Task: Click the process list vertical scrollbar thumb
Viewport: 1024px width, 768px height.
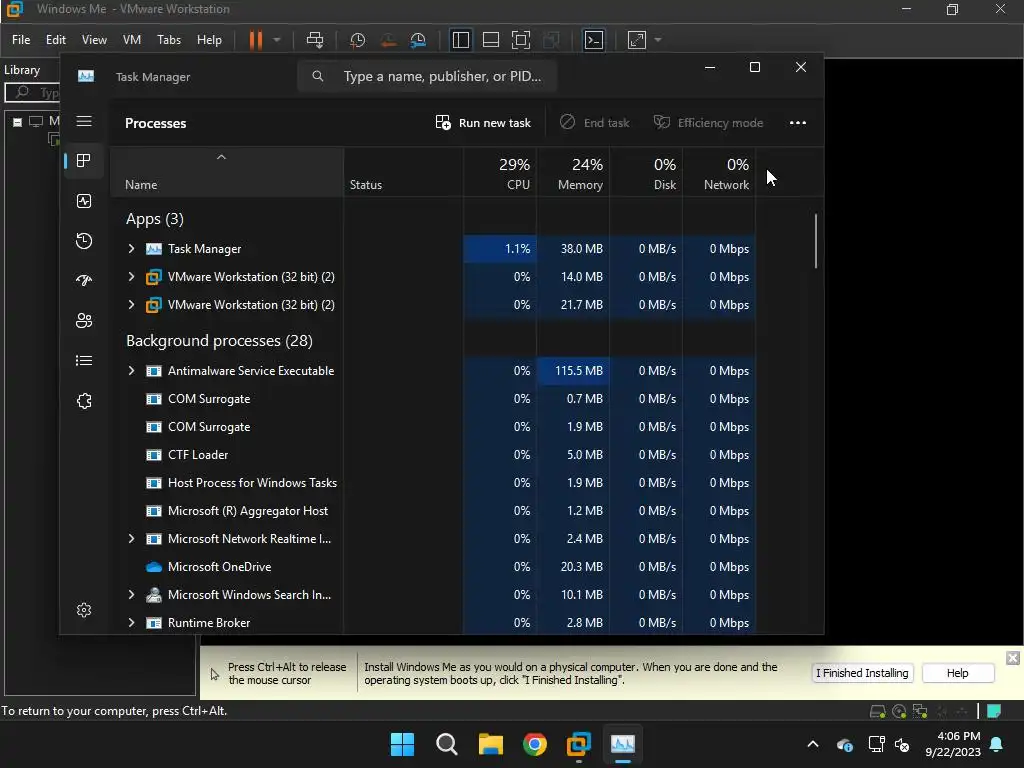Action: [816, 240]
